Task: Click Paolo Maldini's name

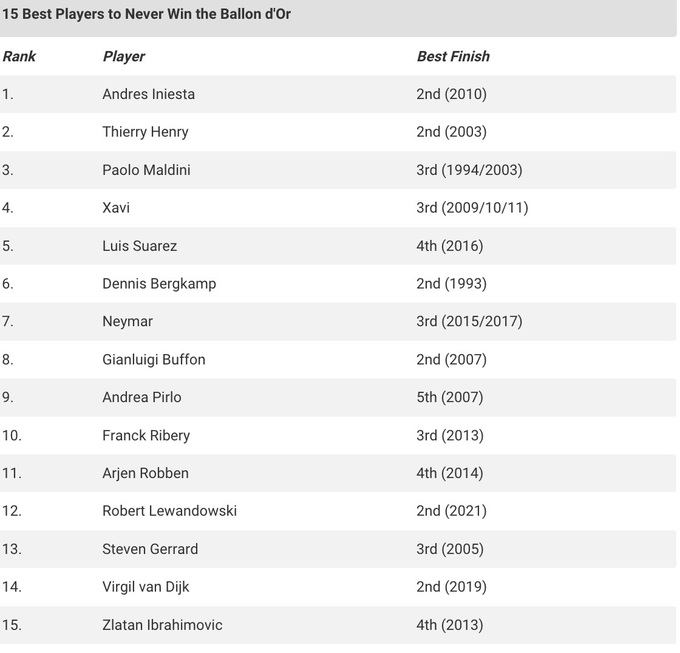Action: click(146, 170)
